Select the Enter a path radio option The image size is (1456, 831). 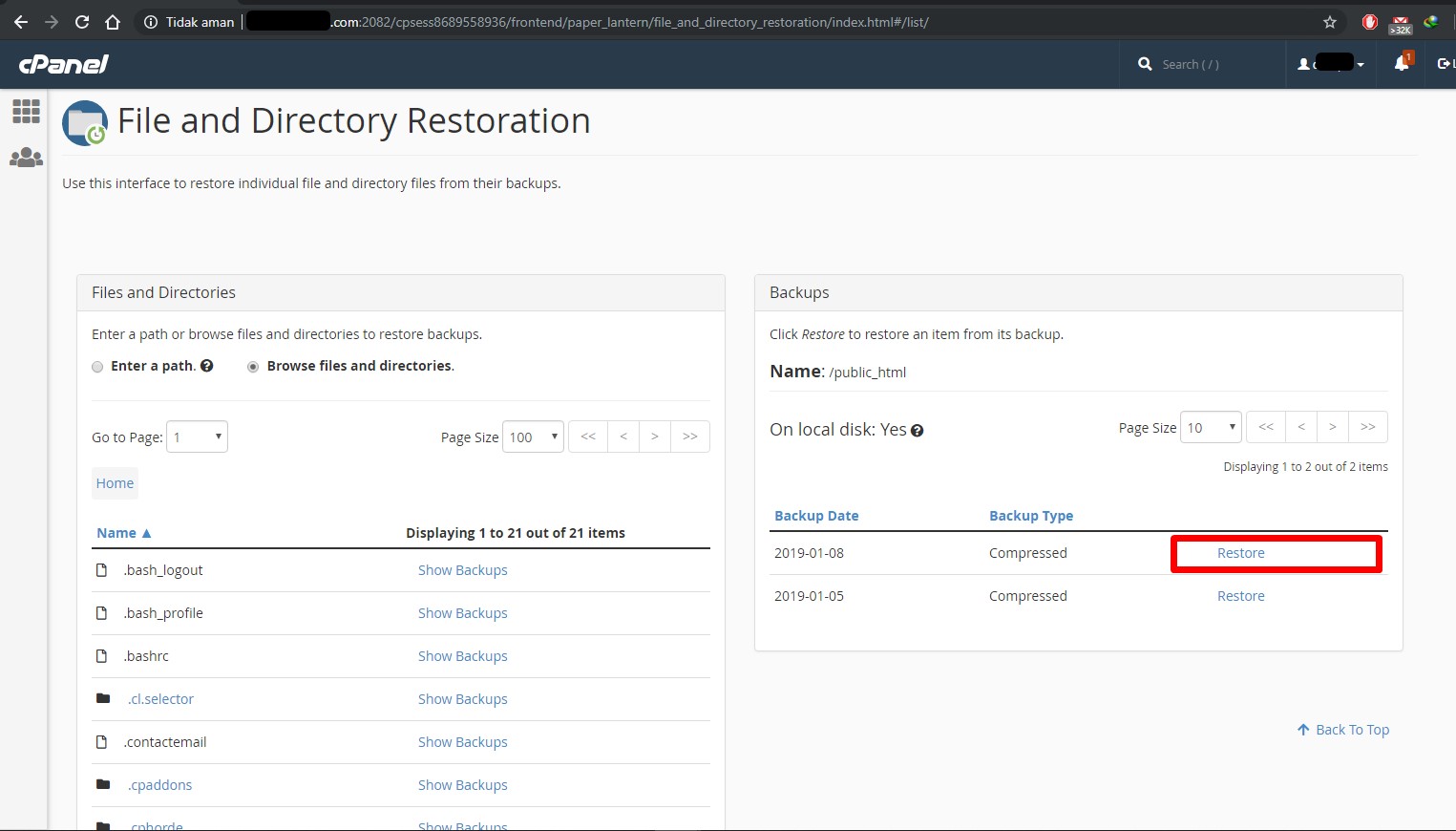tap(97, 367)
